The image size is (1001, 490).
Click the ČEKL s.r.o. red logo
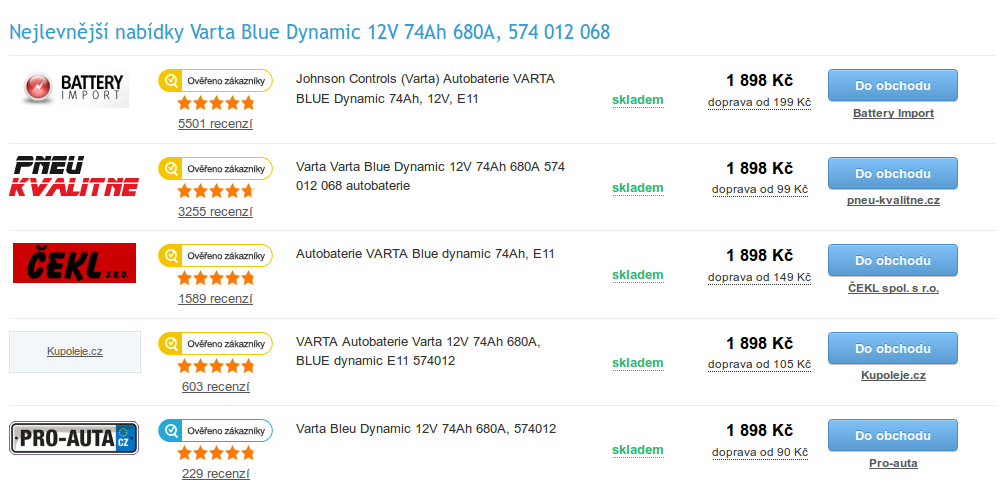pos(75,263)
